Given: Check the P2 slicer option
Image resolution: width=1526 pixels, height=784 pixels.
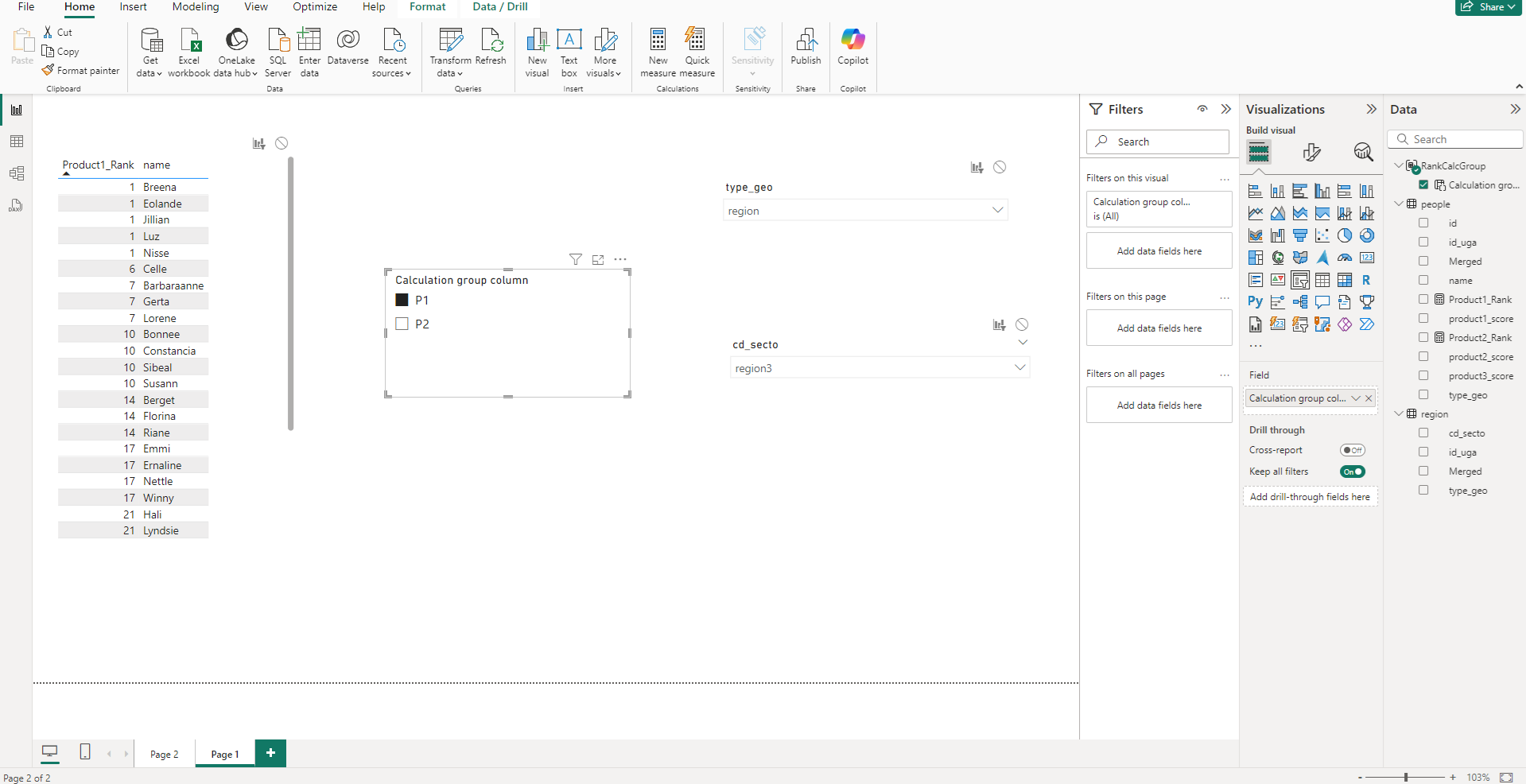Looking at the screenshot, I should [402, 324].
